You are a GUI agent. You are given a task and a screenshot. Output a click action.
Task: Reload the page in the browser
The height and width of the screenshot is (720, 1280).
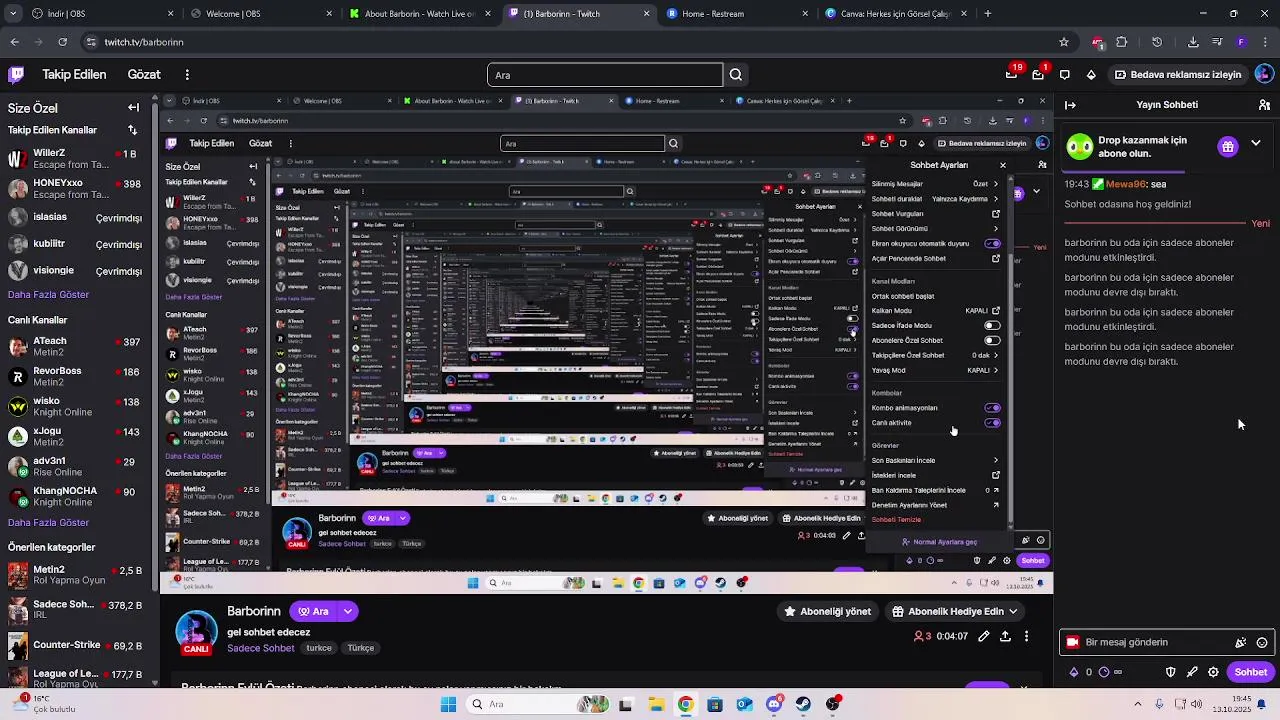click(62, 42)
